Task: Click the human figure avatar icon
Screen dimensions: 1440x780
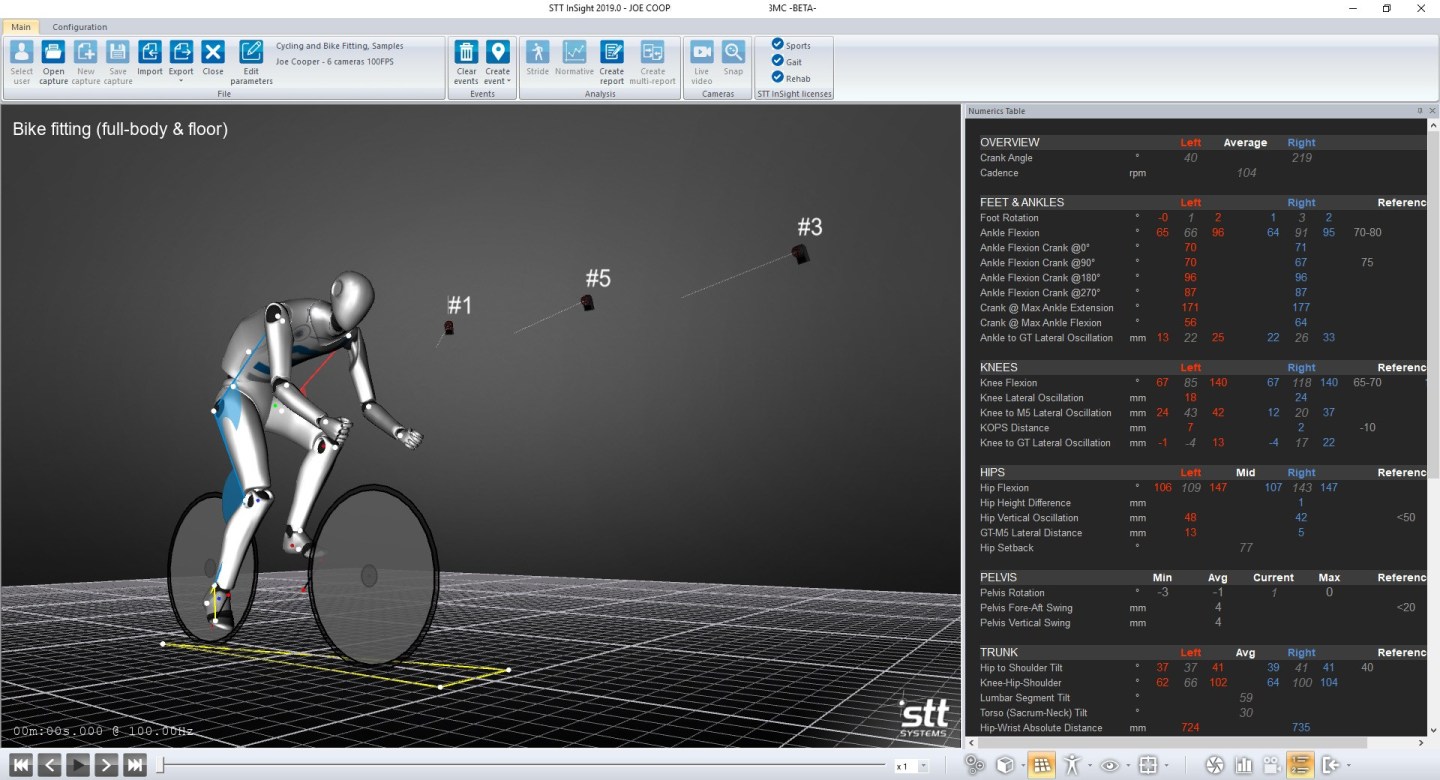Action: (x=1072, y=765)
